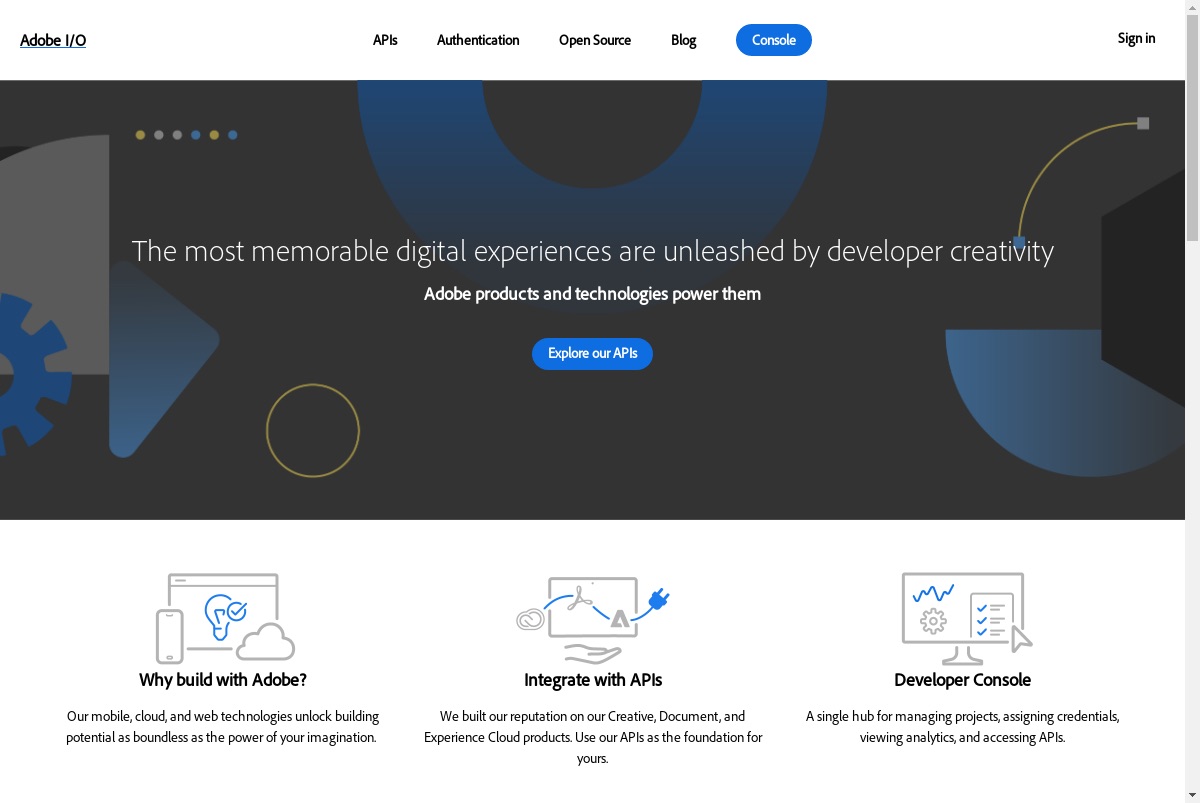Click the subtitle Adobe products and technologies power them
This screenshot has height=803, width=1200.
pos(593,294)
